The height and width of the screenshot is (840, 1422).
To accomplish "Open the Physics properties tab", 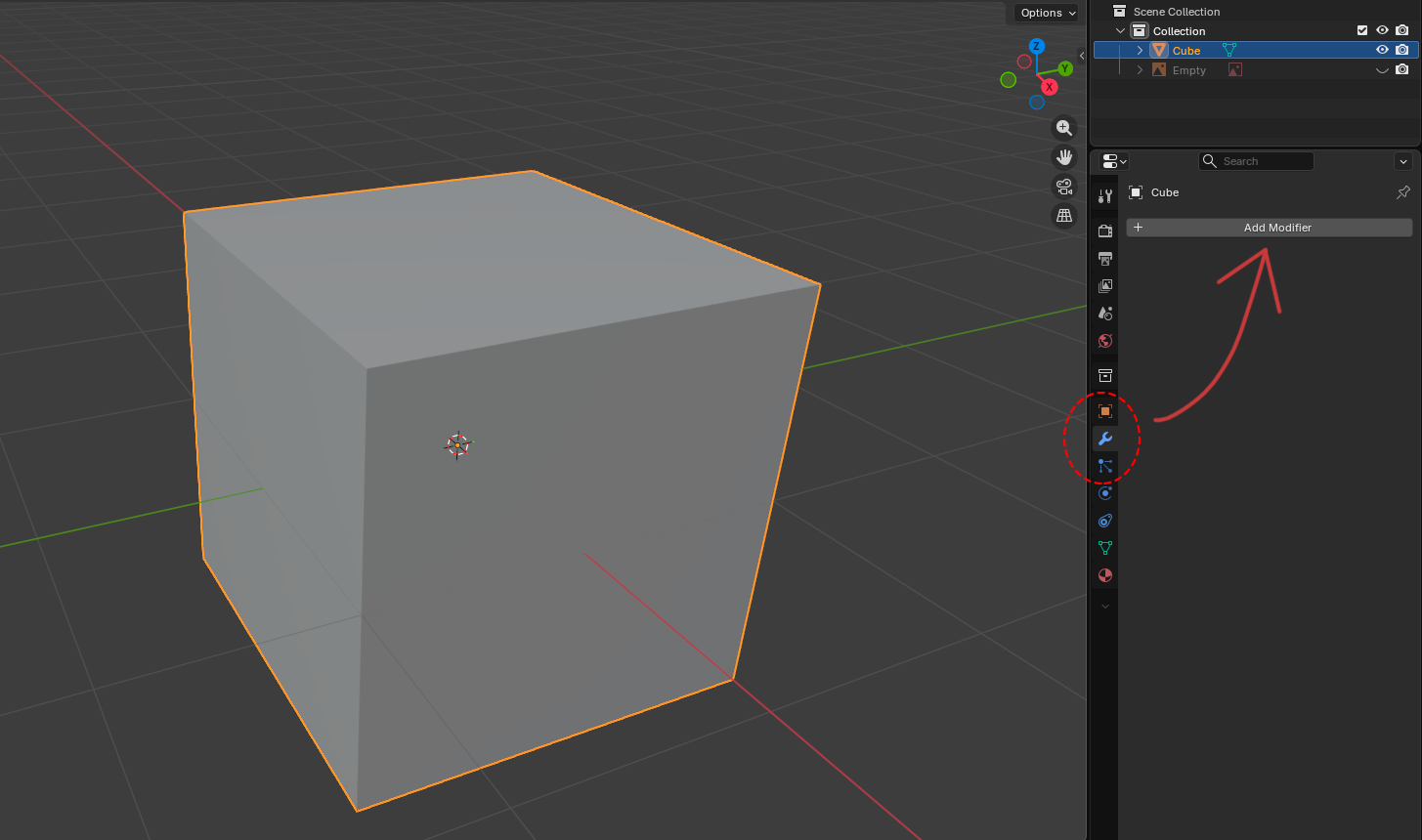I will tap(1105, 493).
